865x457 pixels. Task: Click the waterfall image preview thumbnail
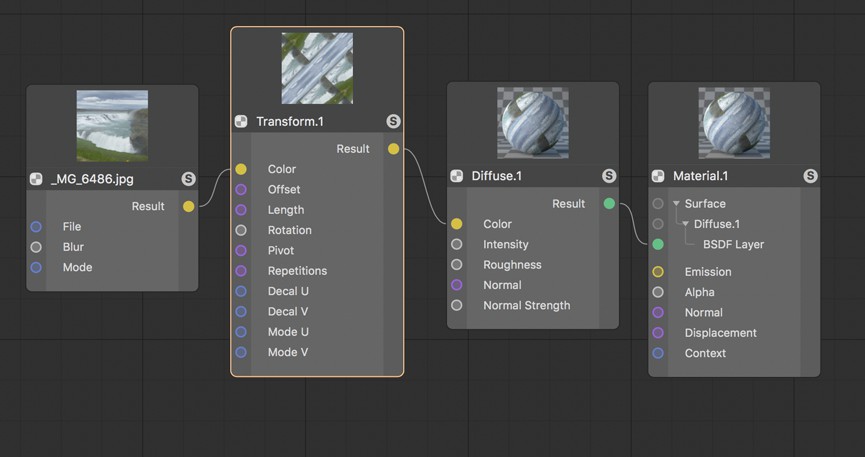coord(112,126)
